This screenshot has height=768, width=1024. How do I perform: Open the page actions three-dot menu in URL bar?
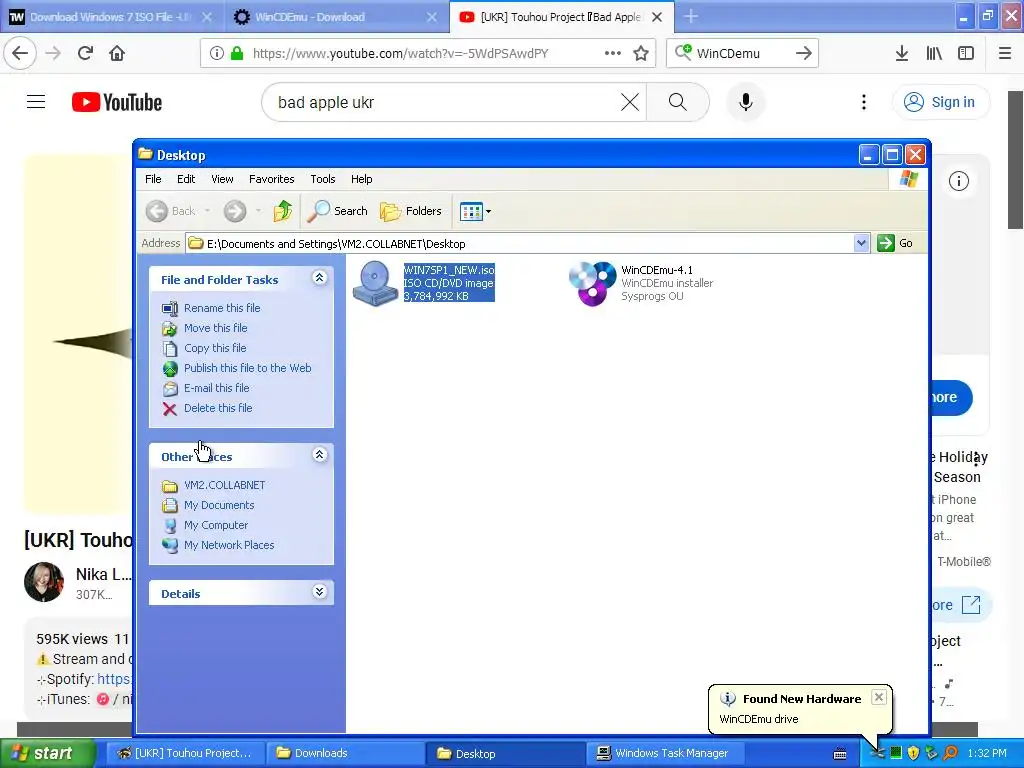(x=613, y=53)
